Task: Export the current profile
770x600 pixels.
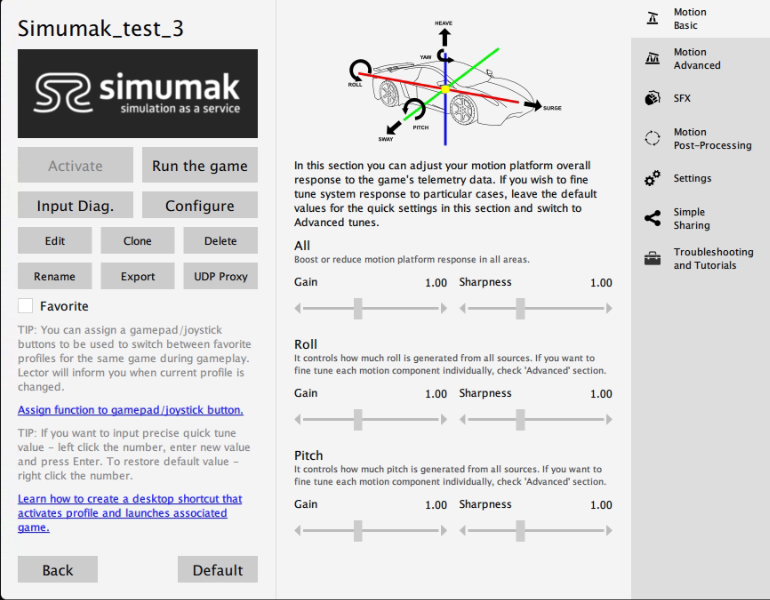Action: (x=138, y=276)
